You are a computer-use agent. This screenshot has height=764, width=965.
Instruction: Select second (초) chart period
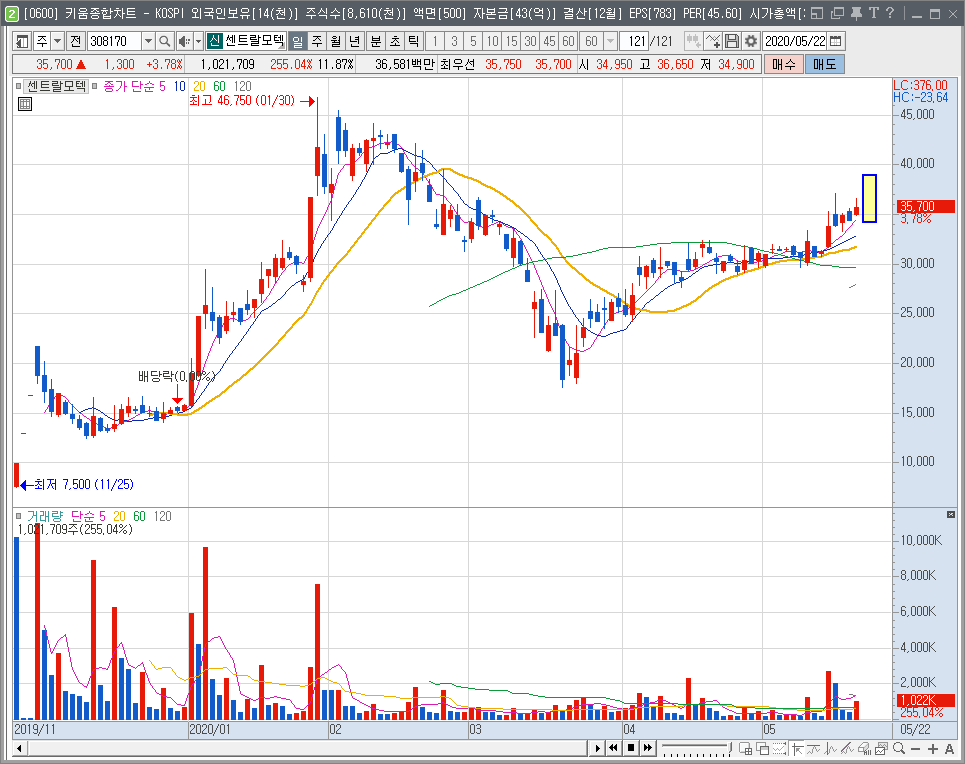click(394, 41)
